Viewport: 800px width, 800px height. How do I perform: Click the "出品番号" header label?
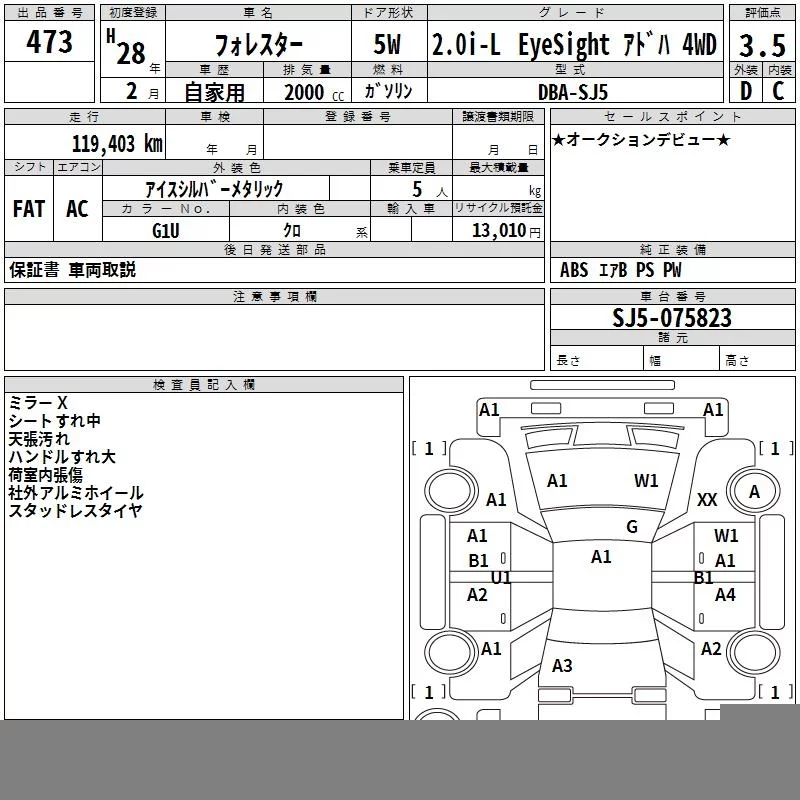click(49, 13)
